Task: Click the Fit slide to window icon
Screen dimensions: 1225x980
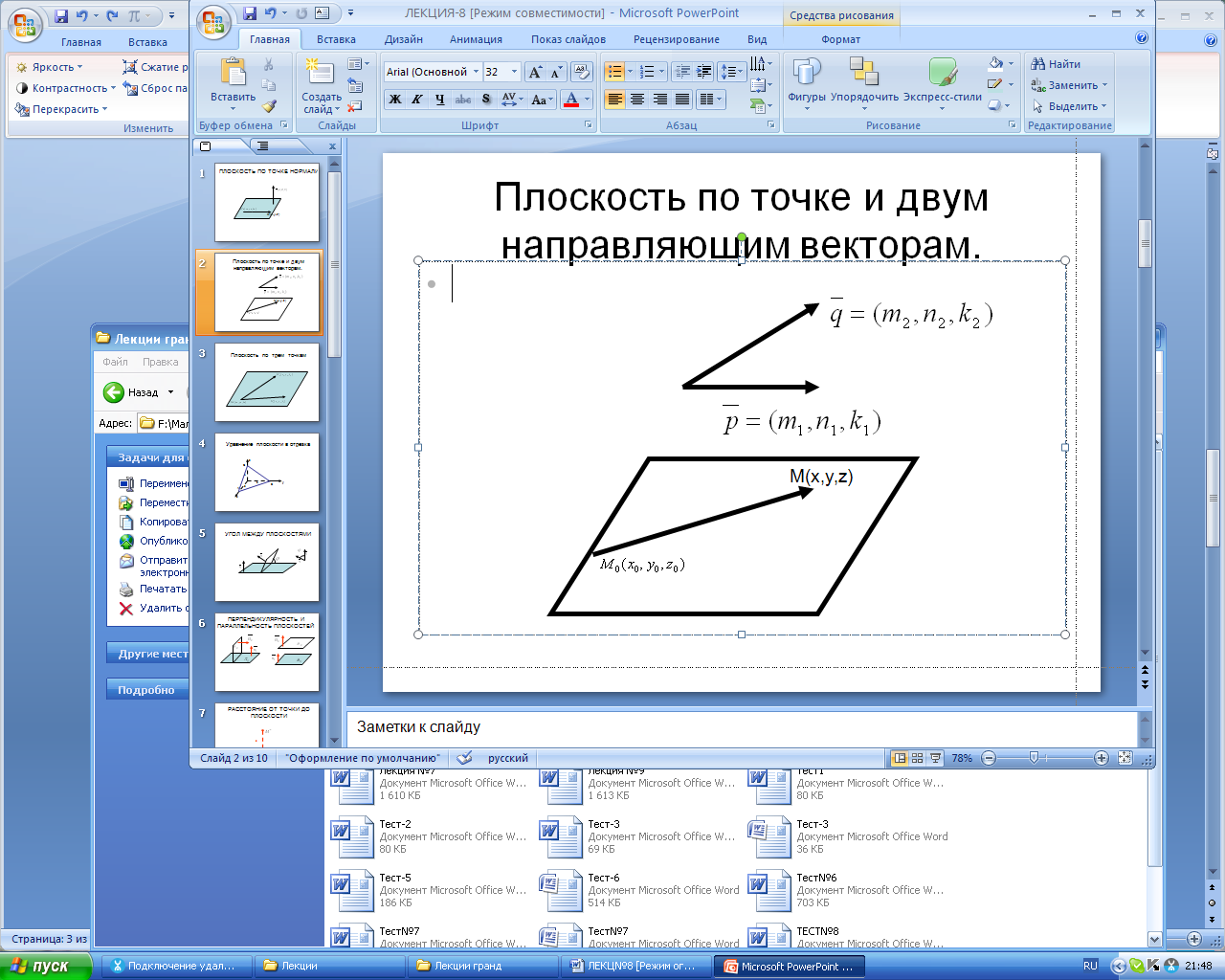Action: [1125, 758]
